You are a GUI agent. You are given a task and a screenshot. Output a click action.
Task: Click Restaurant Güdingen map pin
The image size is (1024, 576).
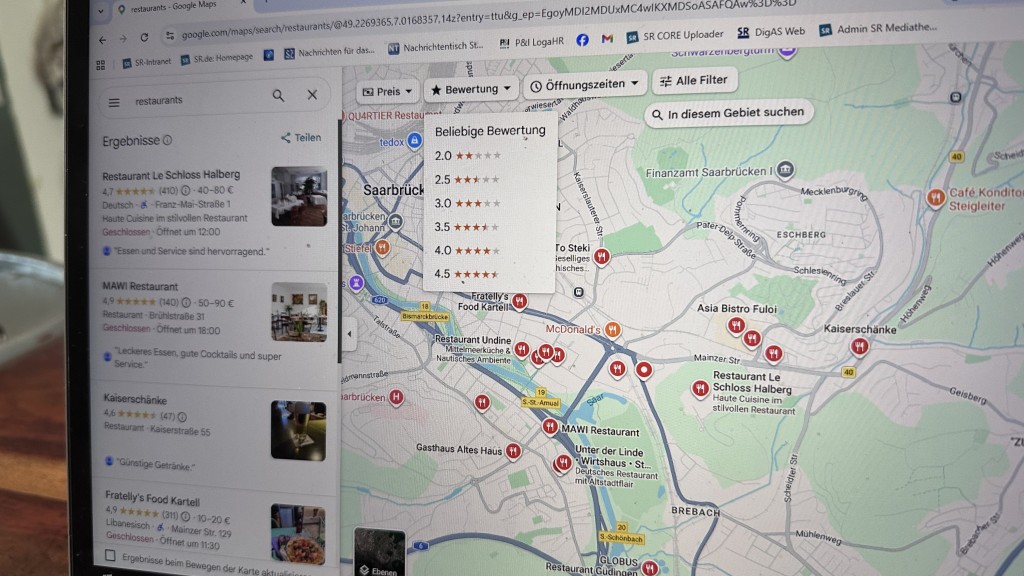tap(649, 568)
